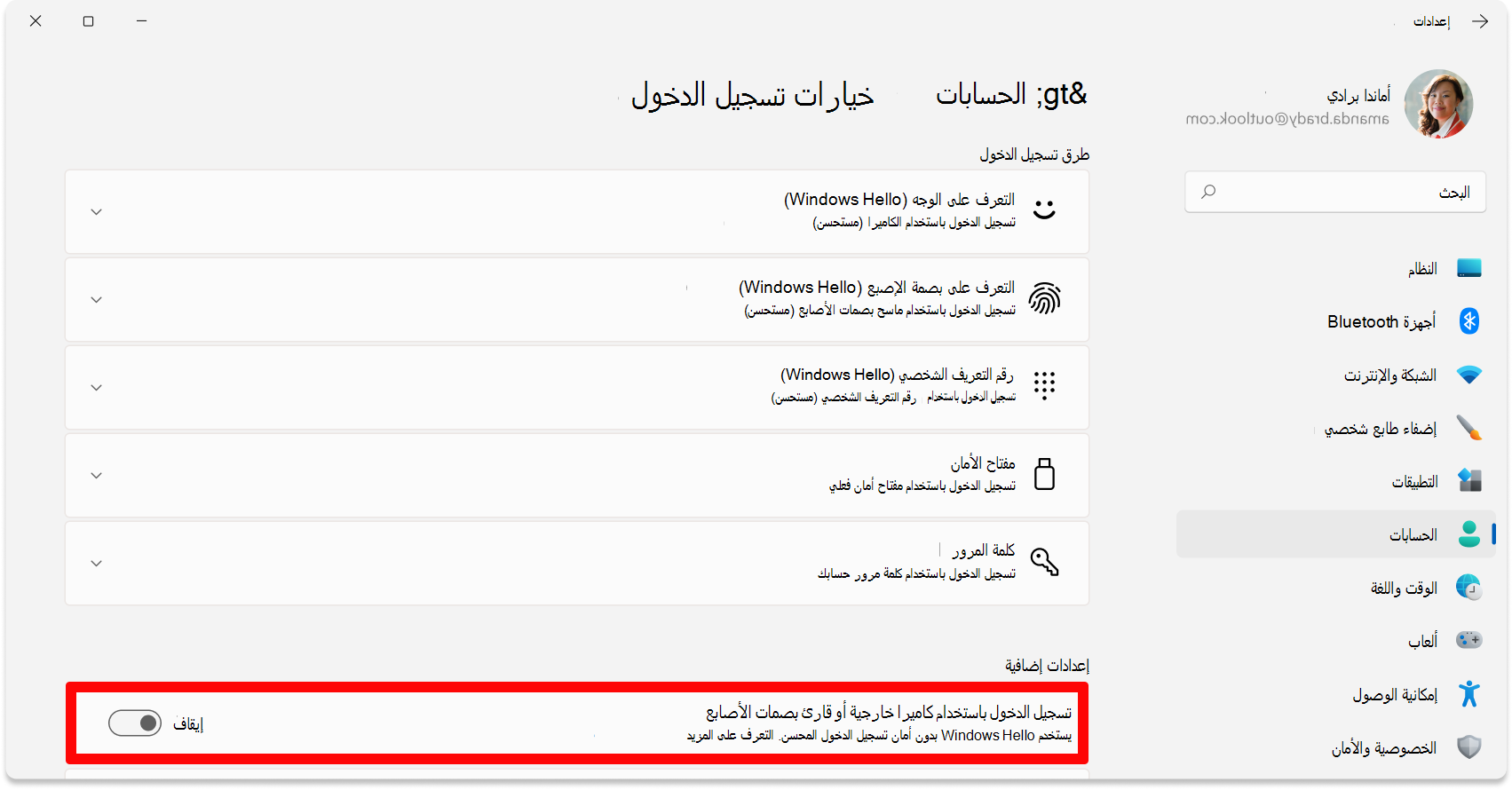Click the fingerprint recognition icon
Viewport: 1512px width, 790px height.
(x=1045, y=298)
